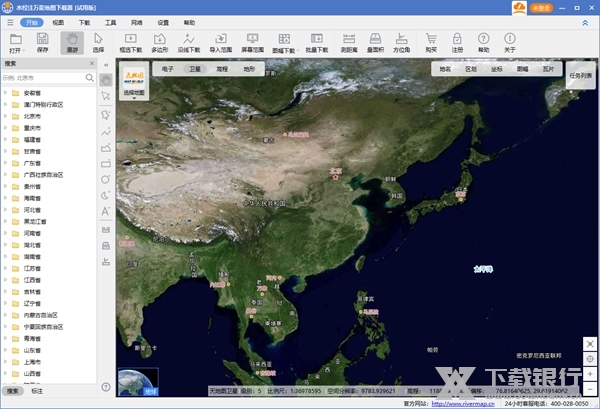The height and width of the screenshot is (409, 600).
Task: Open the 视图 (View) menu tab
Action: click(58, 21)
